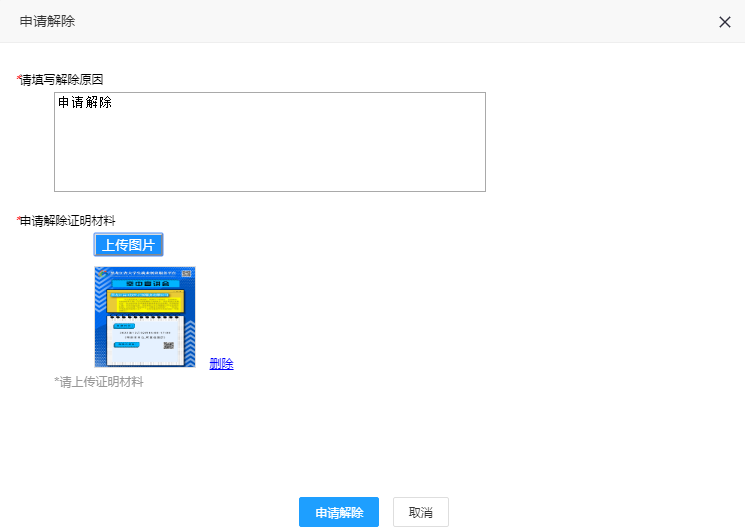Click the colorful logo in thumbnail header
Screen dimensions: 745x530
[102, 273]
